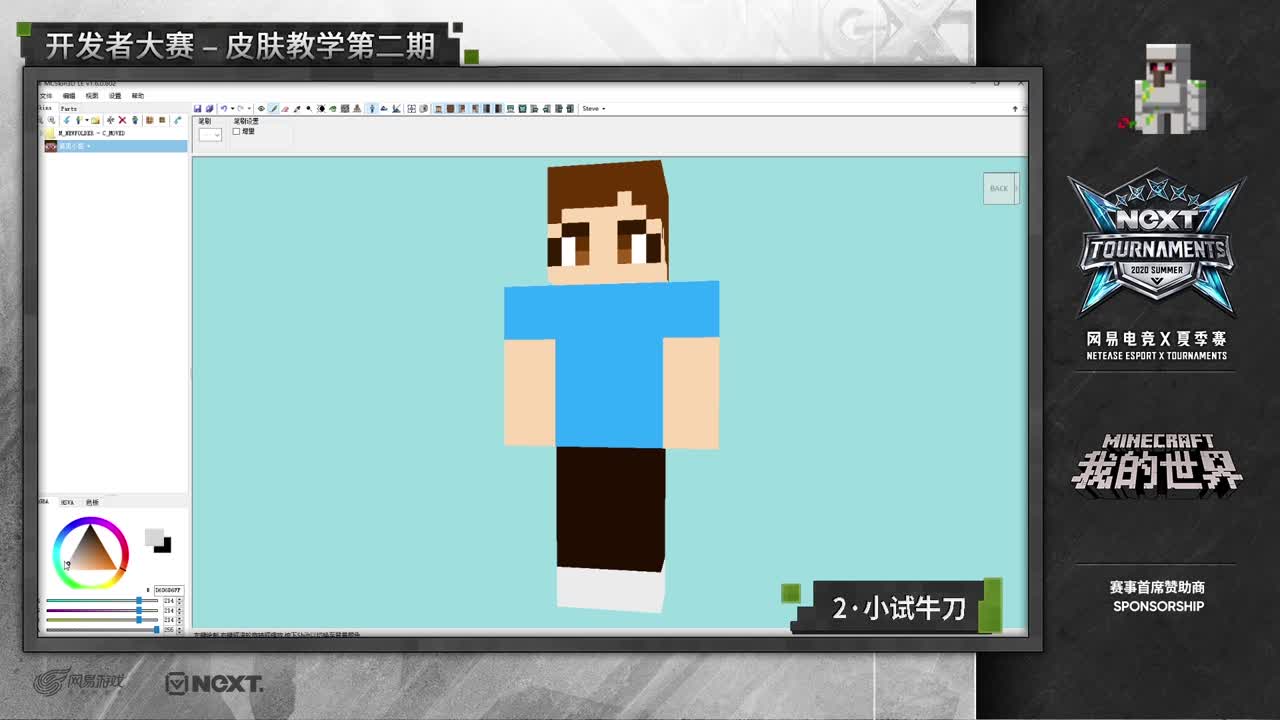Undo the last action
Viewport: 1280px width, 720px height.
tap(223, 108)
